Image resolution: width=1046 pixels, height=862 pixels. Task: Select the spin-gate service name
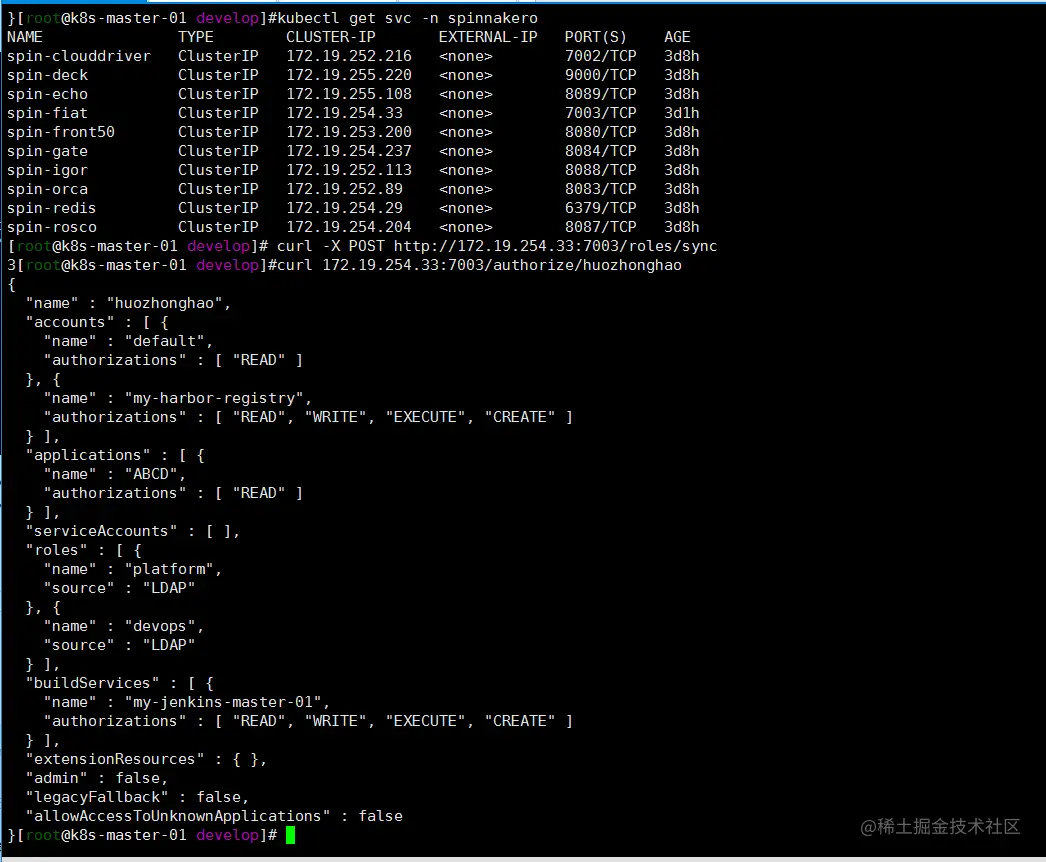click(x=47, y=151)
